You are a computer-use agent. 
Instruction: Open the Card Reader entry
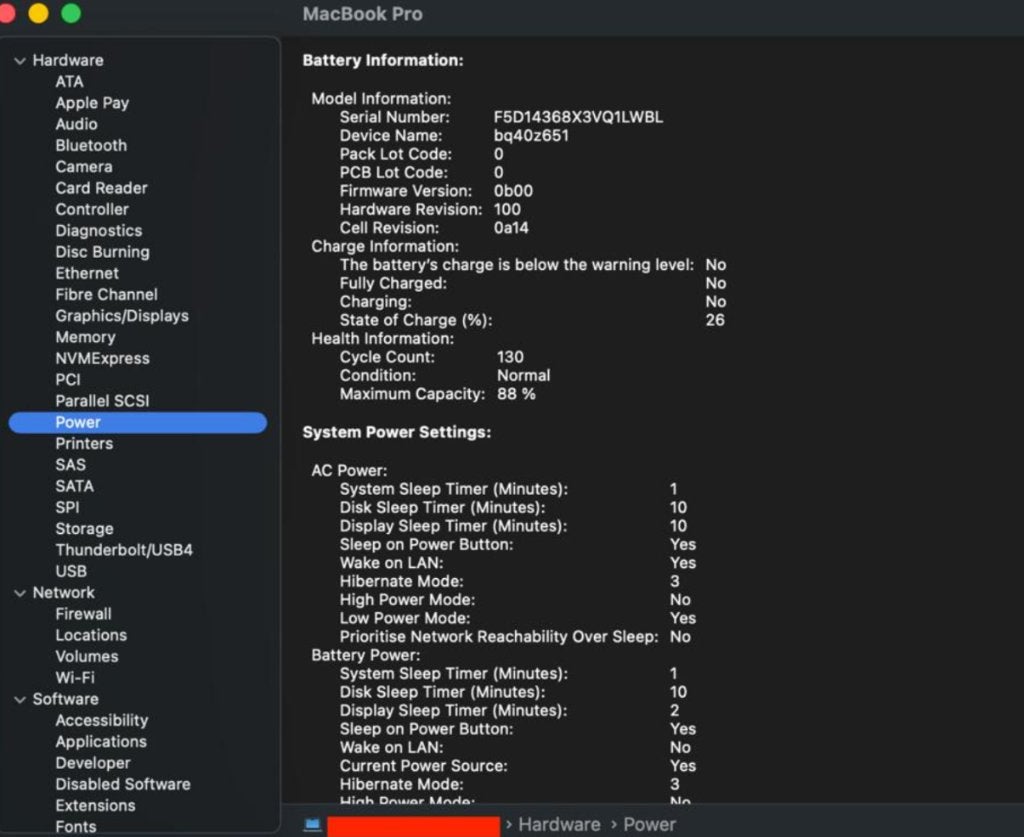tap(101, 188)
